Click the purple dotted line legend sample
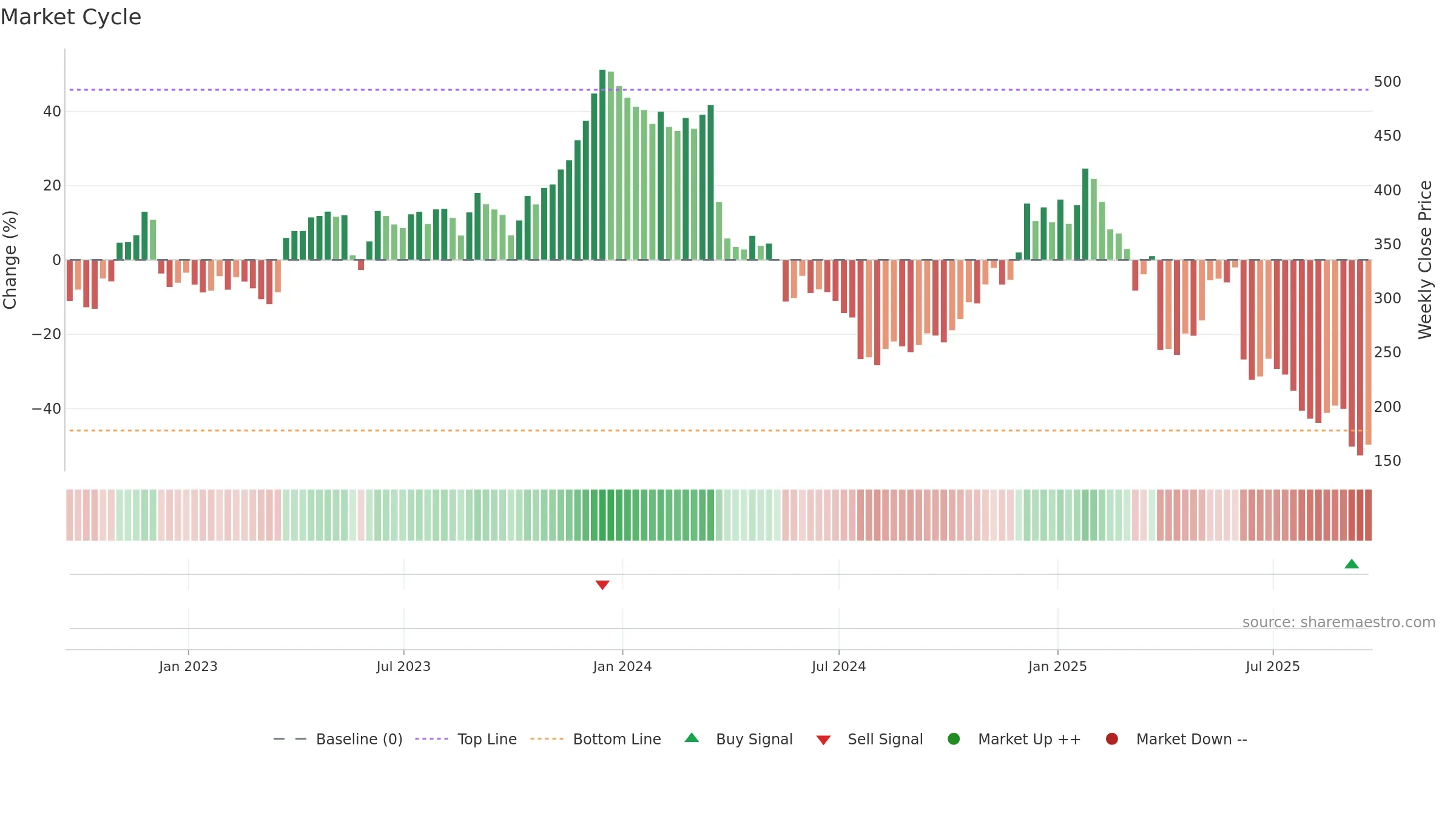1456x819 pixels. pyautogui.click(x=431, y=739)
